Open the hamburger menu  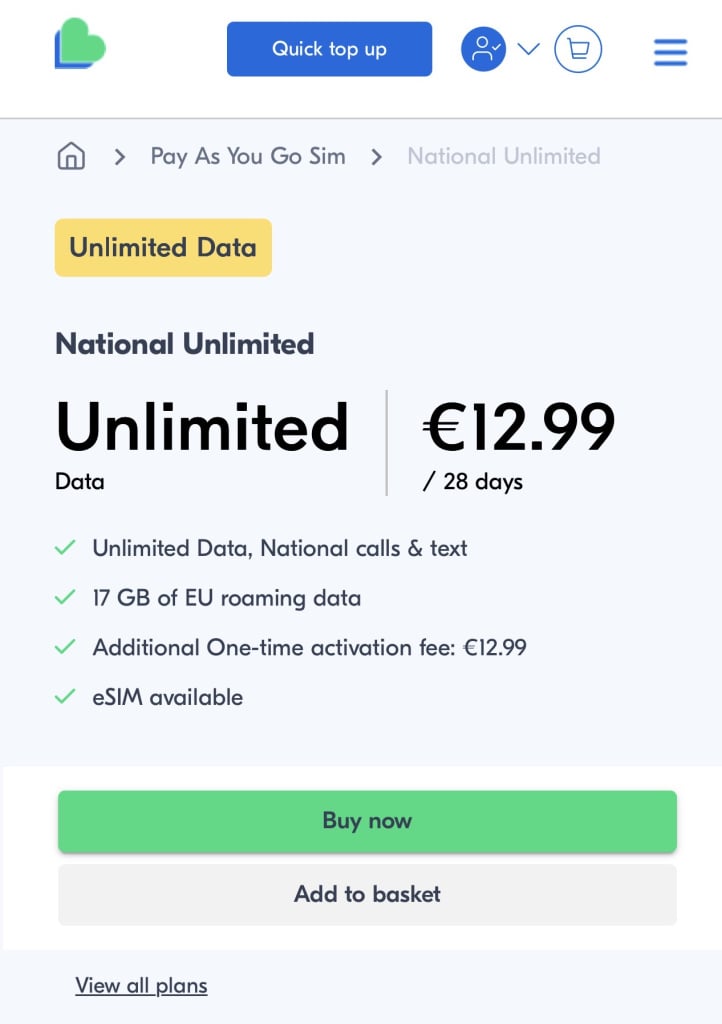click(670, 52)
